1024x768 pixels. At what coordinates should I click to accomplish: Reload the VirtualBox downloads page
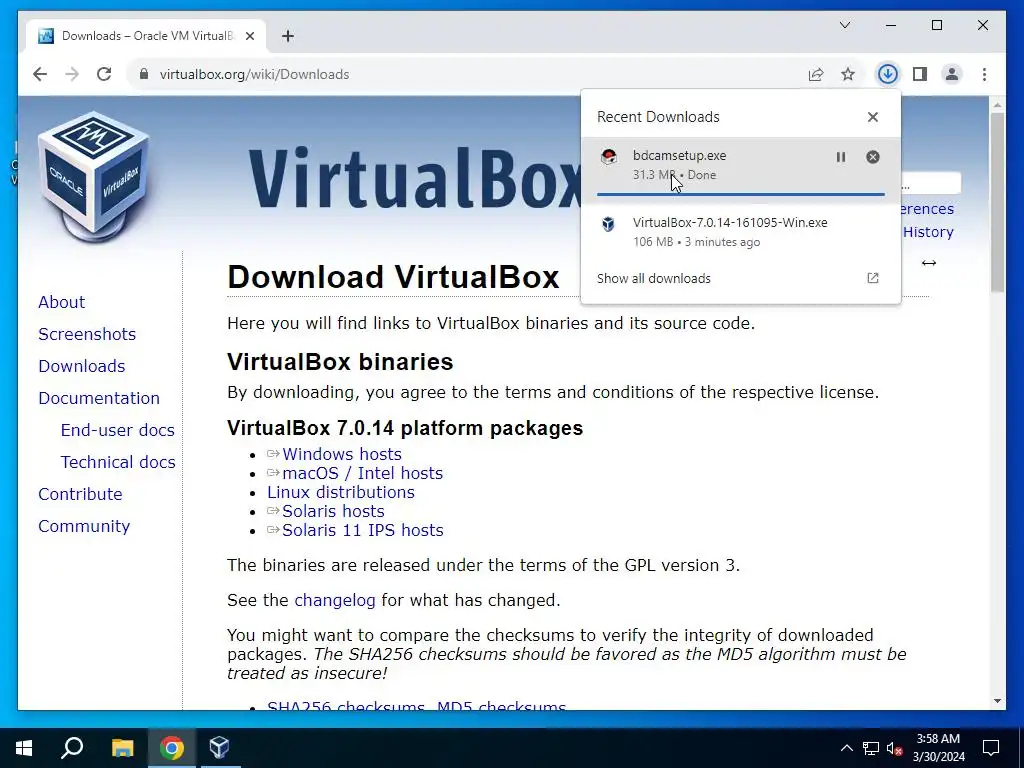tap(104, 74)
